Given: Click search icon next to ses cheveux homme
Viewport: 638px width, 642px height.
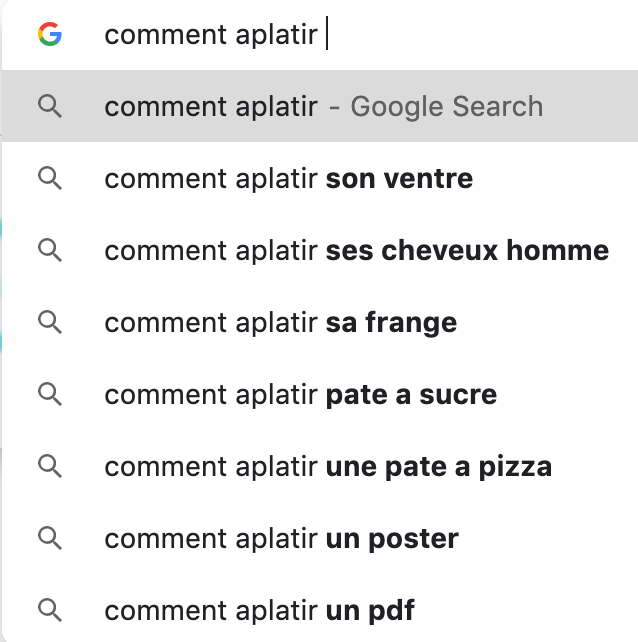Looking at the screenshot, I should 50,251.
